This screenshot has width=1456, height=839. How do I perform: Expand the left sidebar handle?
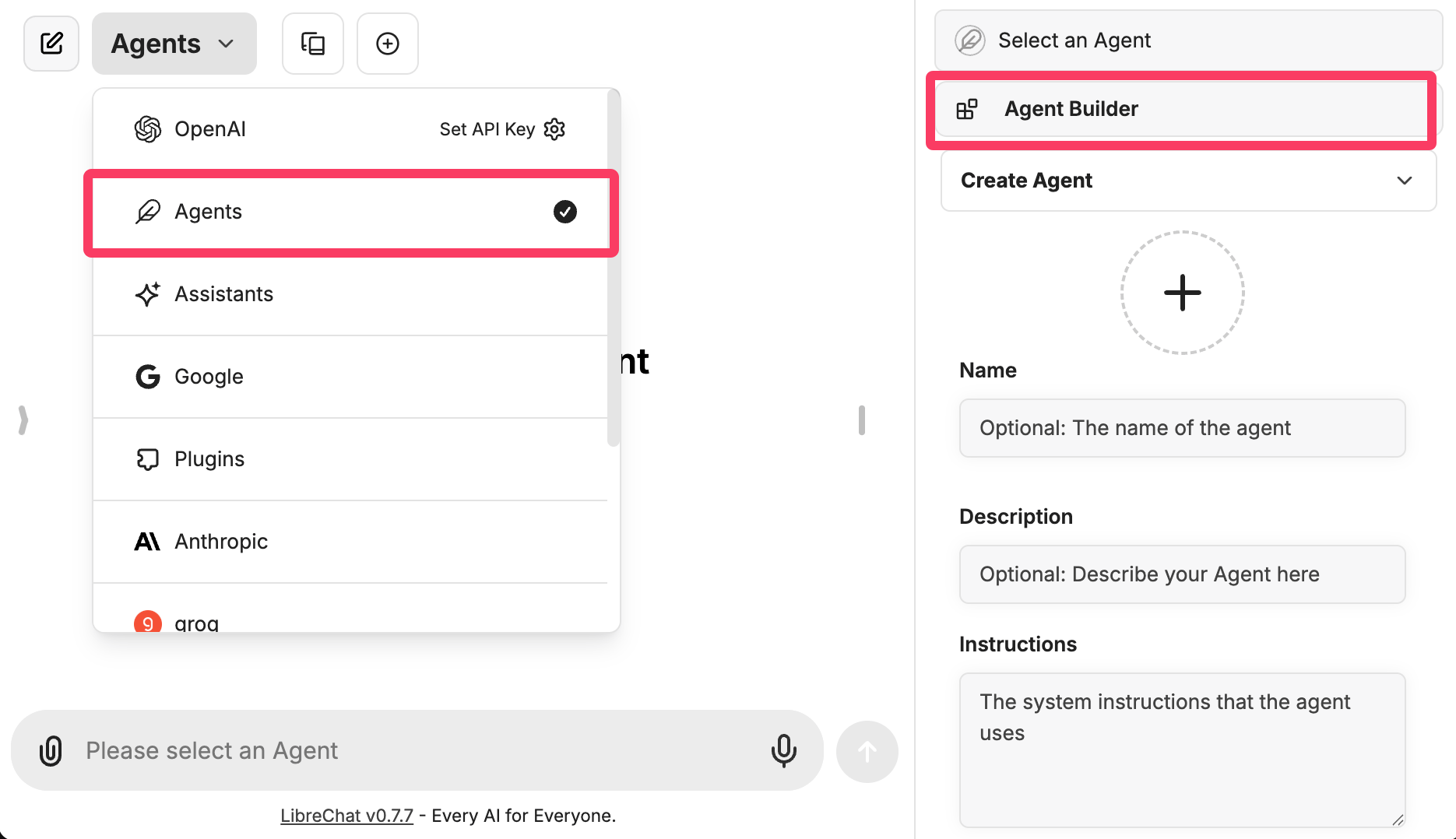click(x=23, y=420)
